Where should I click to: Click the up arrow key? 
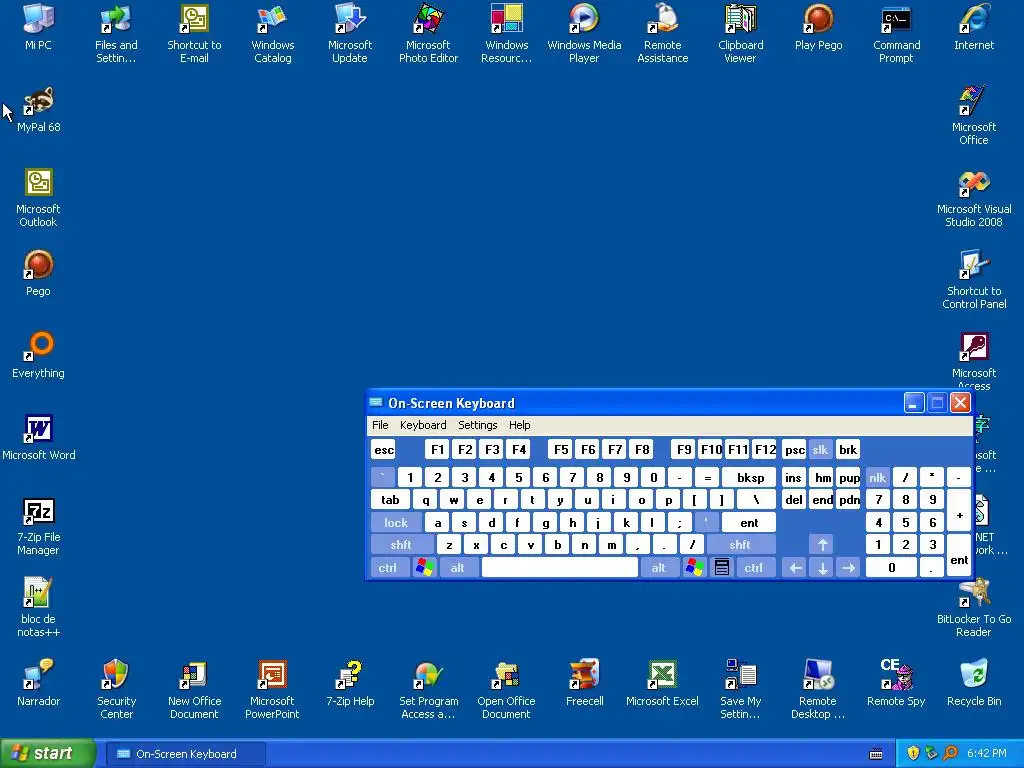pyautogui.click(x=822, y=545)
